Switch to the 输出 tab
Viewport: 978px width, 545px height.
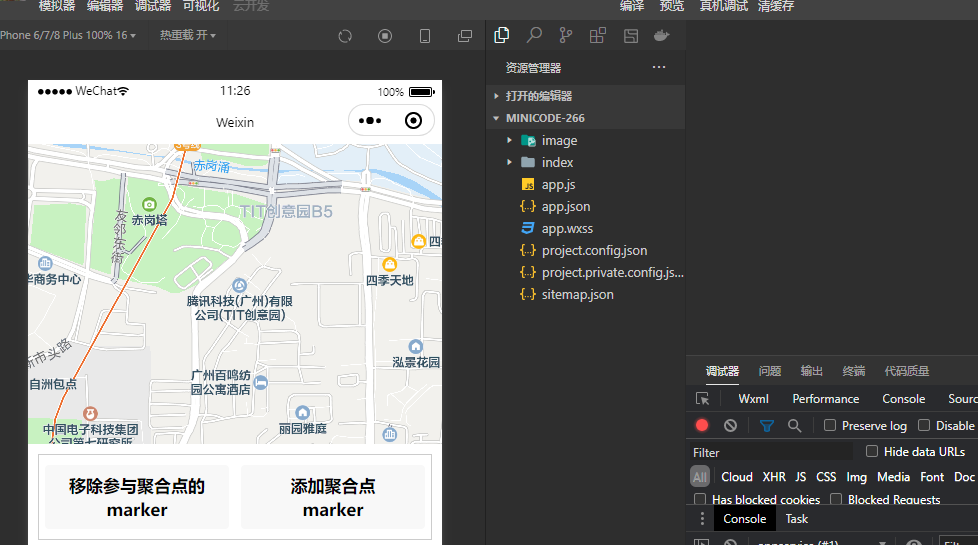tap(811, 371)
